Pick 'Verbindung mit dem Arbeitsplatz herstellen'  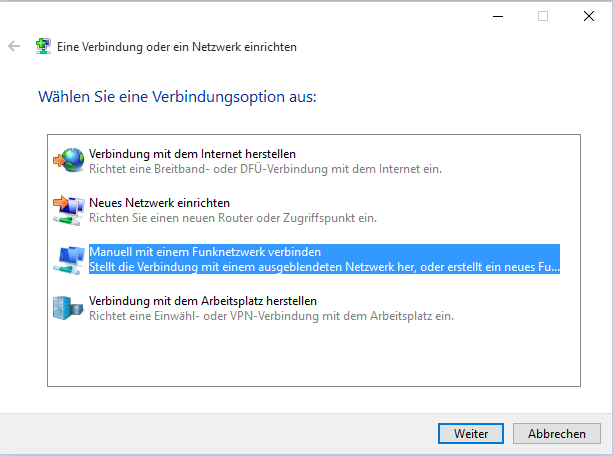pos(202,301)
